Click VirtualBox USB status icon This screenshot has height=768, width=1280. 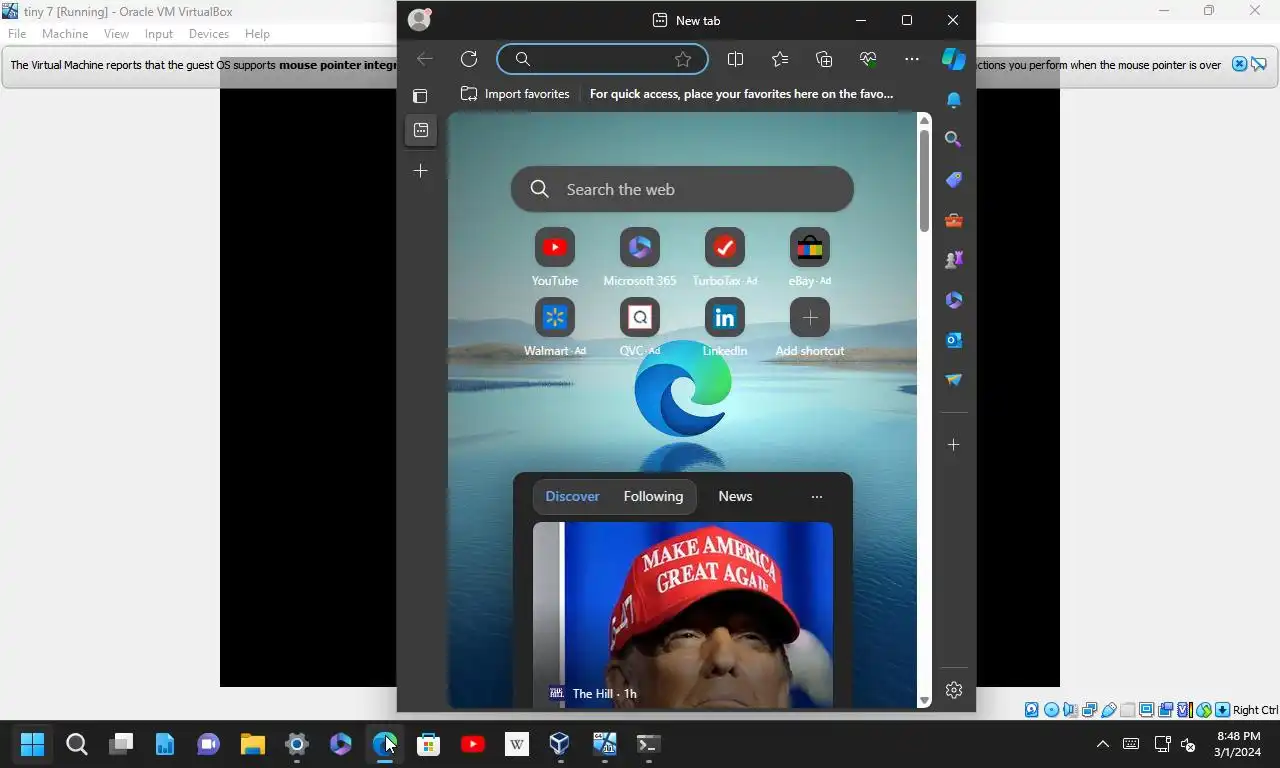pos(1109,710)
